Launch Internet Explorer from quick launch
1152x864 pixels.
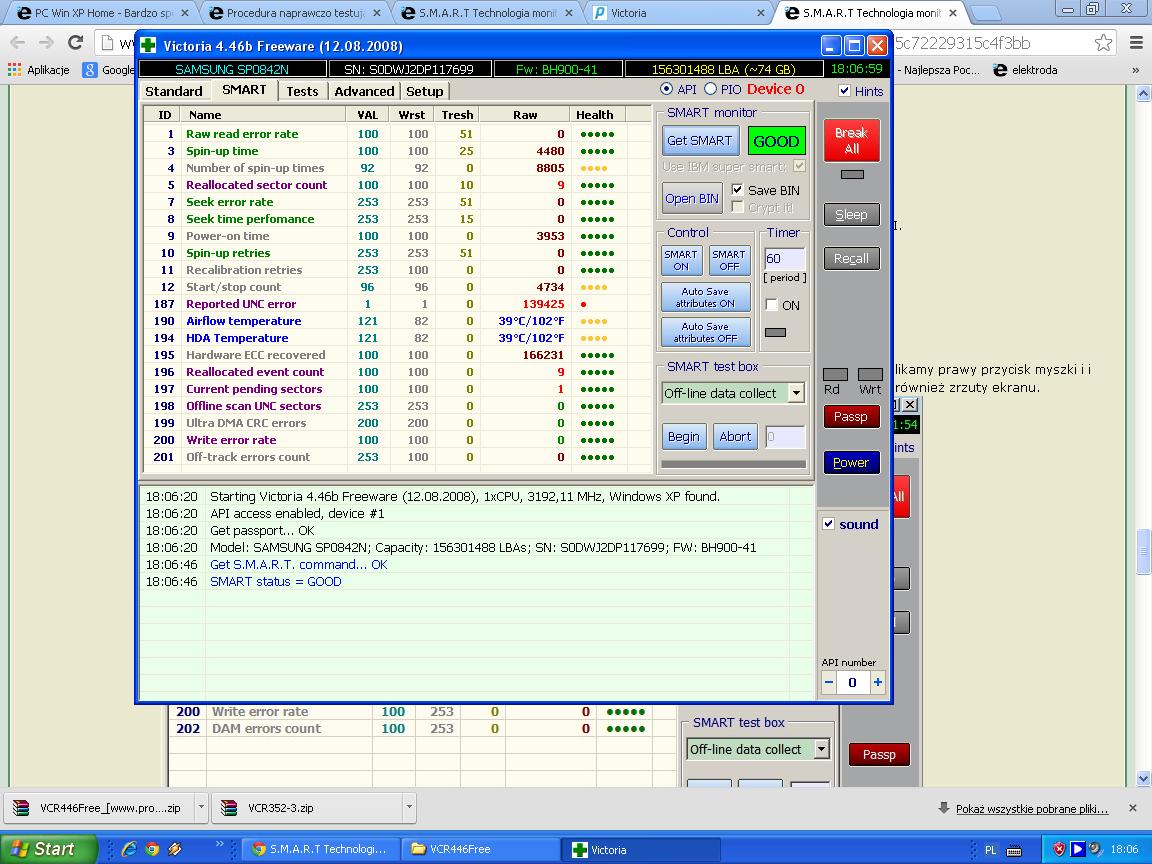[129, 849]
